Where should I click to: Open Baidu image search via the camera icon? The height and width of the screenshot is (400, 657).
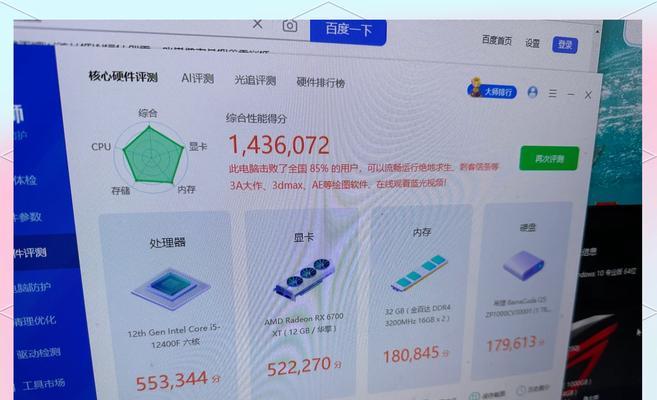click(x=290, y=26)
